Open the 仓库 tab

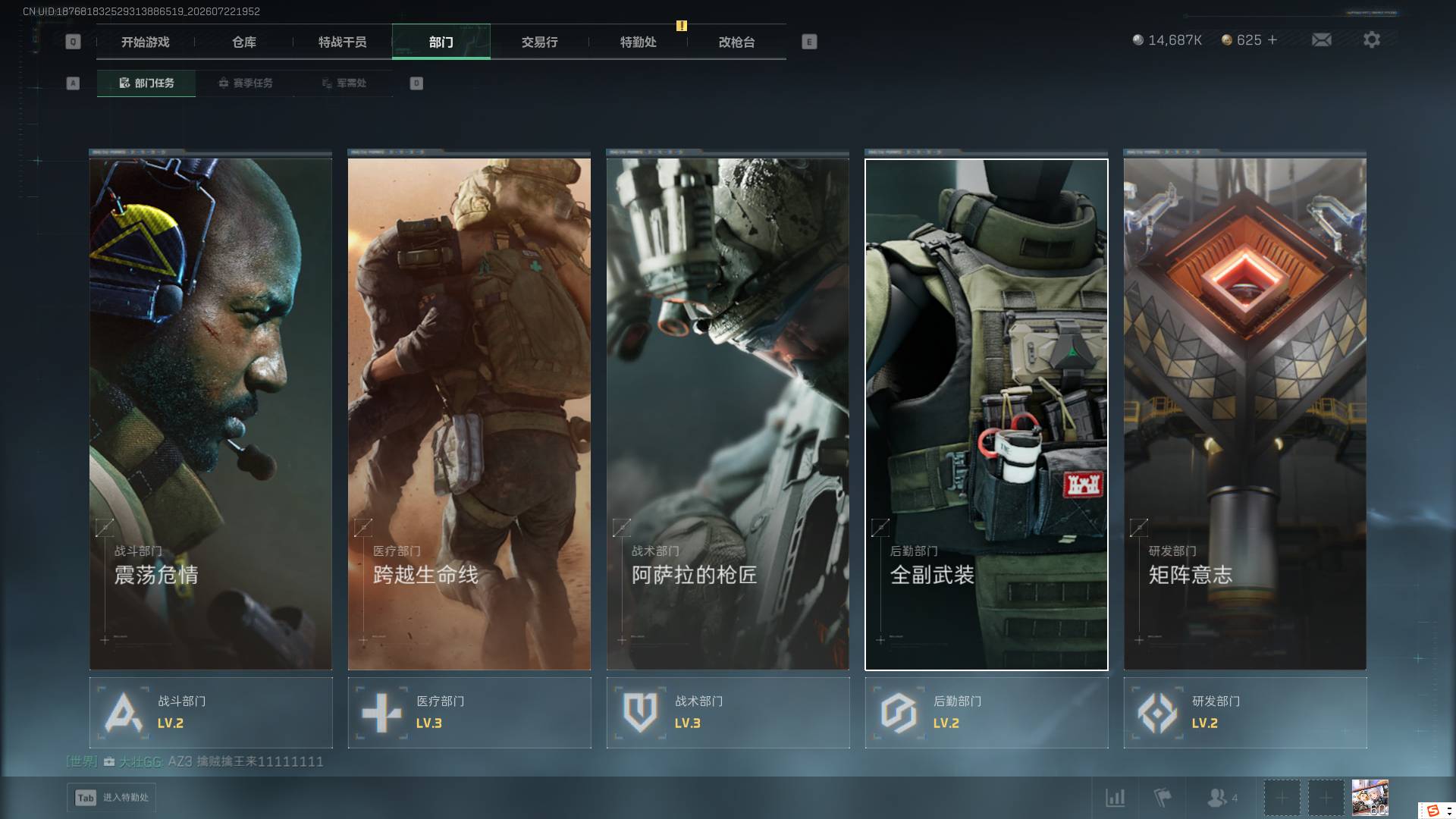click(x=244, y=42)
